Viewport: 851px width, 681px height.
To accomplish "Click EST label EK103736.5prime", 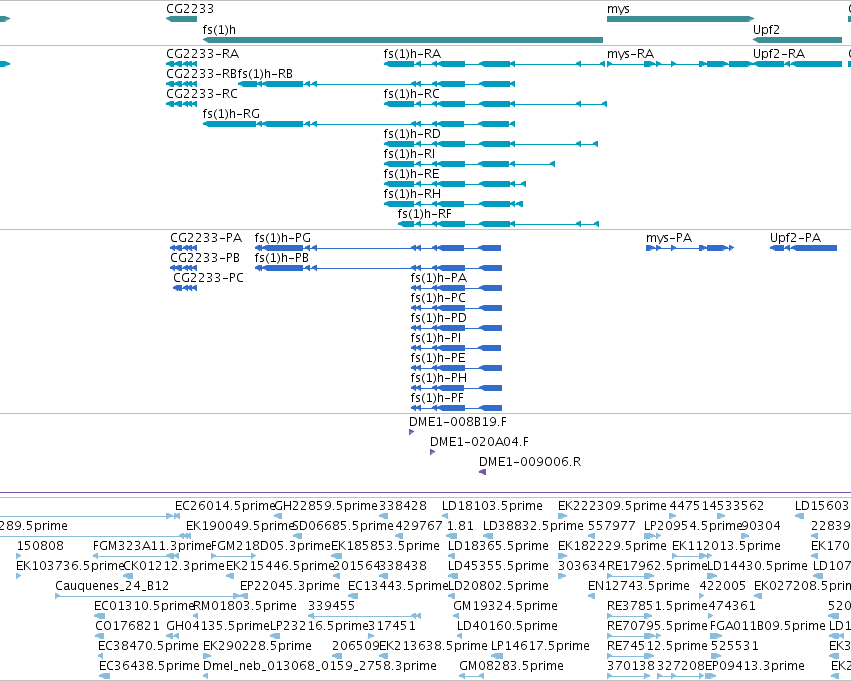I will tap(71, 566).
